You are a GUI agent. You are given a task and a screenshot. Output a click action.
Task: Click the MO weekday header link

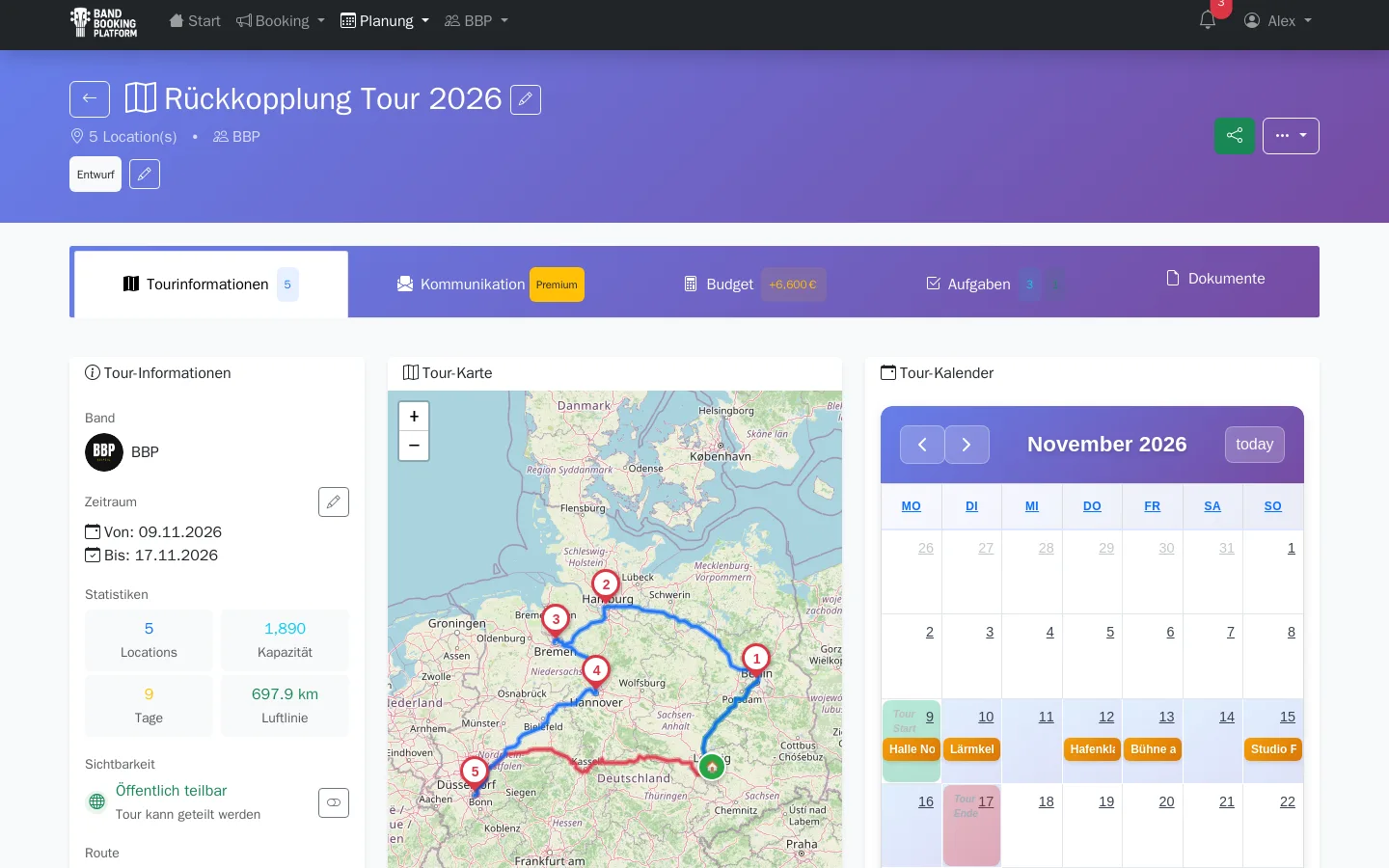point(911,506)
